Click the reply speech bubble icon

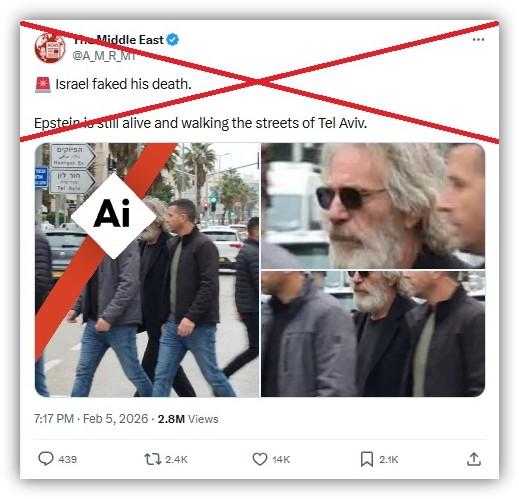(x=46, y=459)
